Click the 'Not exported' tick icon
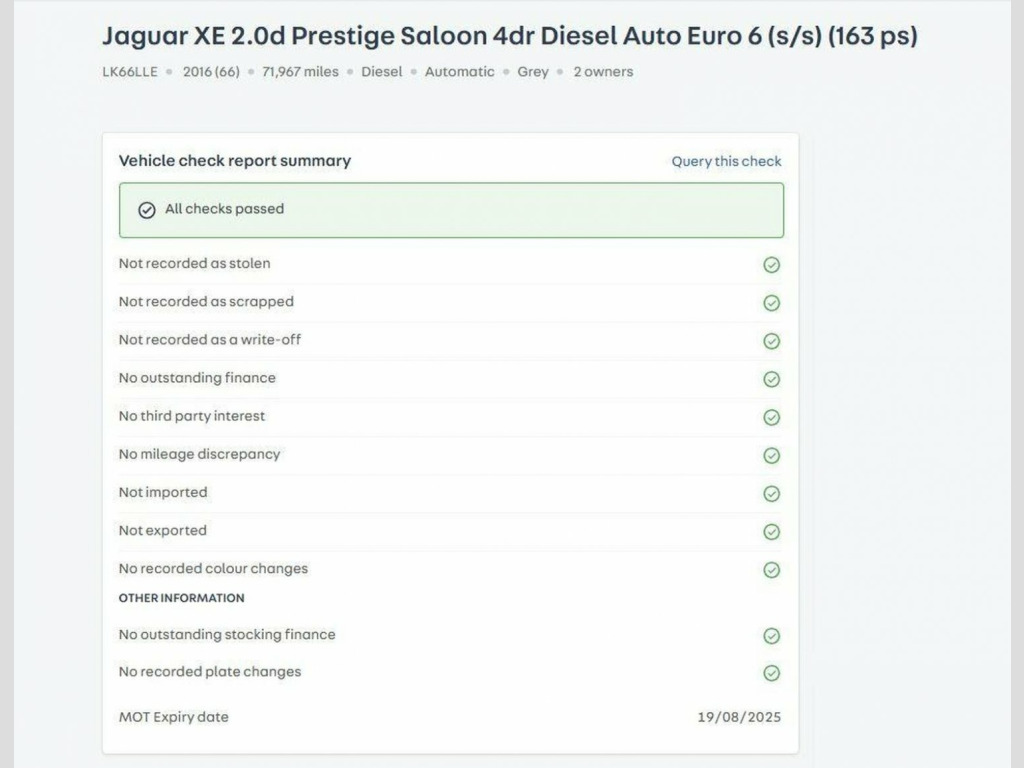The image size is (1024, 768). click(771, 531)
